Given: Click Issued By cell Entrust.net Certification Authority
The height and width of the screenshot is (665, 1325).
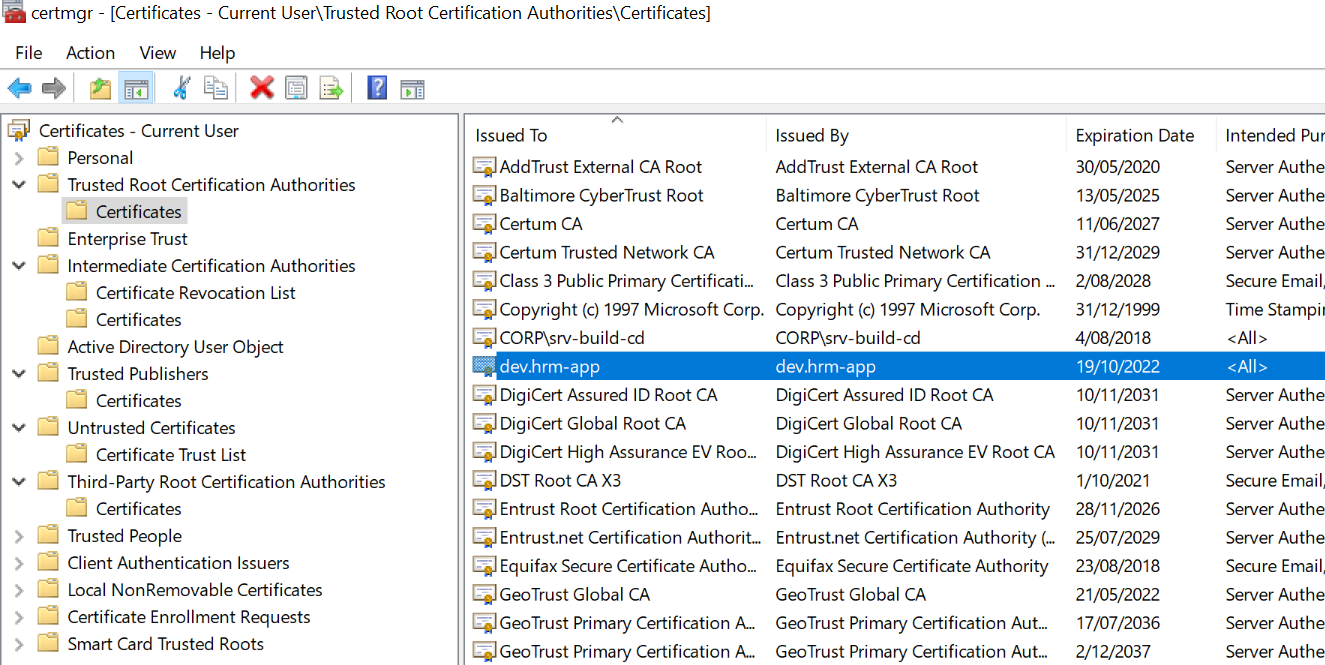Looking at the screenshot, I should tap(915, 538).
